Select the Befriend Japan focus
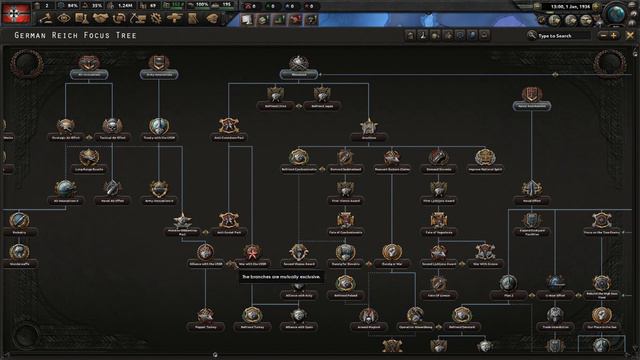 coord(322,99)
